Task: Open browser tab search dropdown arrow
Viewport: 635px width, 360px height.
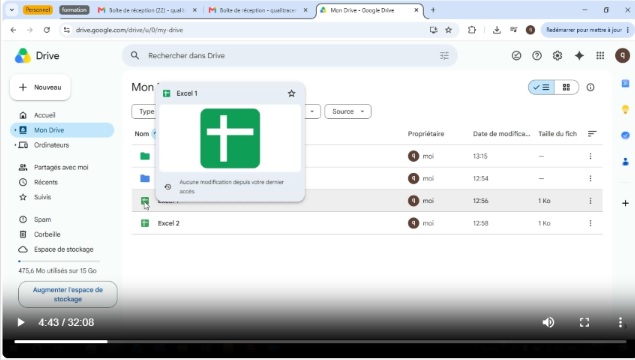Action: pos(12,10)
